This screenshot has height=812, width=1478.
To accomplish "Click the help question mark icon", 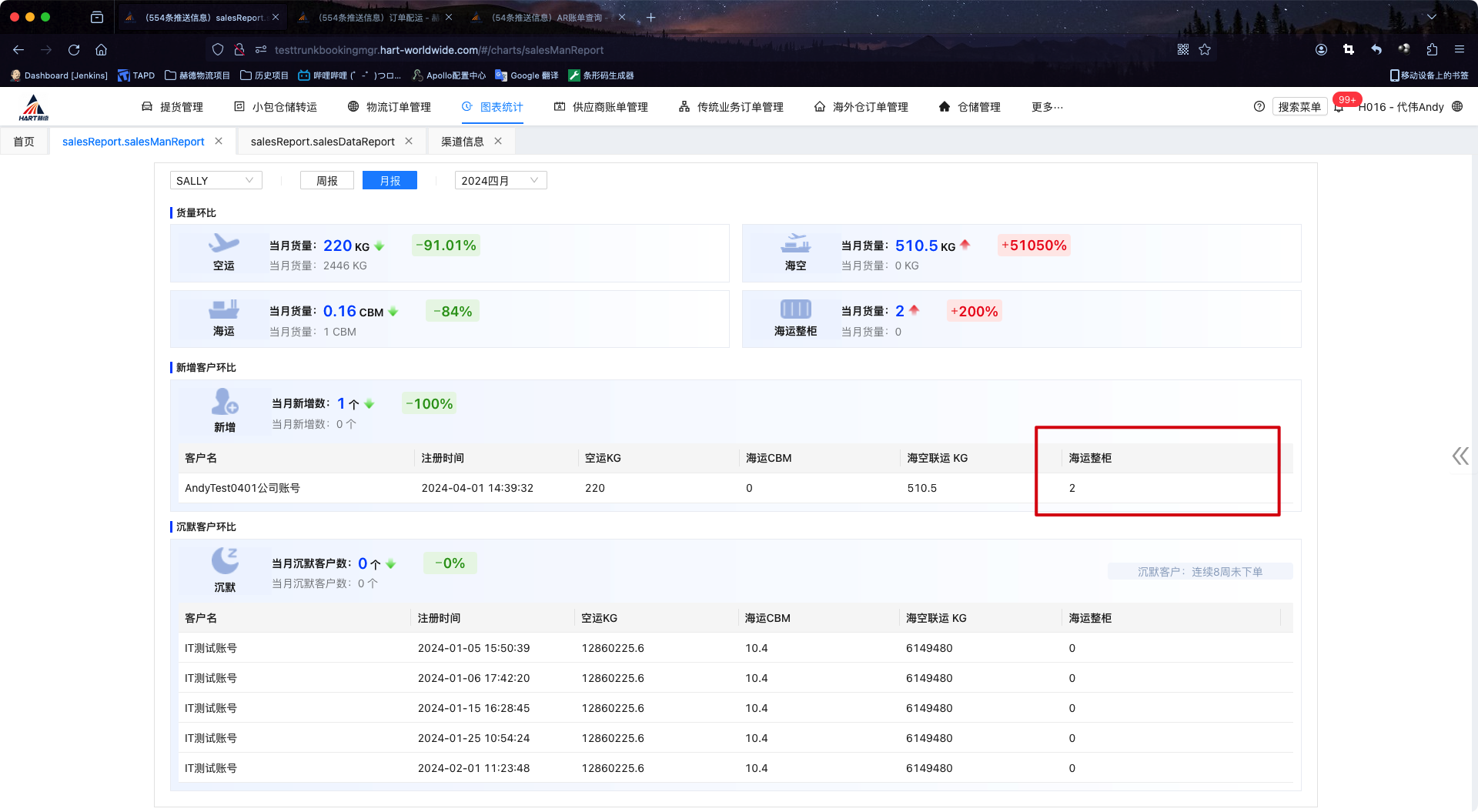I will 1259,107.
